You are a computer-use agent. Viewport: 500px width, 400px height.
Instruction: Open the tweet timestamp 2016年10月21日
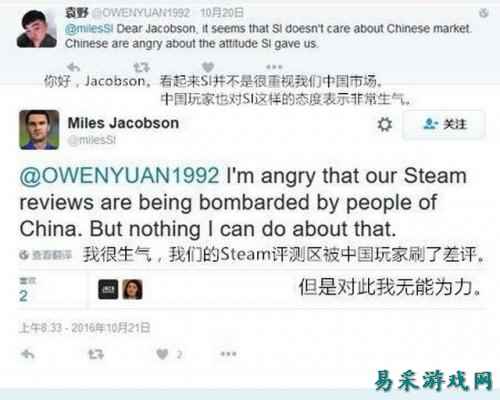point(85,328)
